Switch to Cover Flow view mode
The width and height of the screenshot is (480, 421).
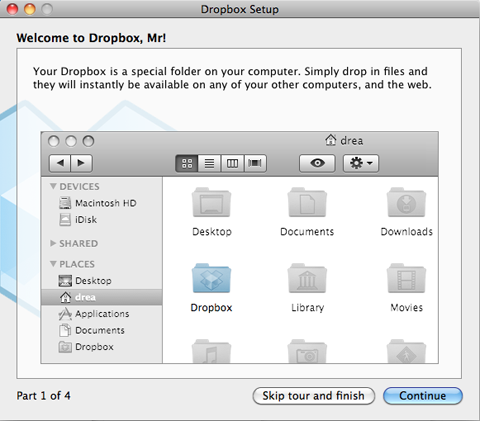coord(255,163)
